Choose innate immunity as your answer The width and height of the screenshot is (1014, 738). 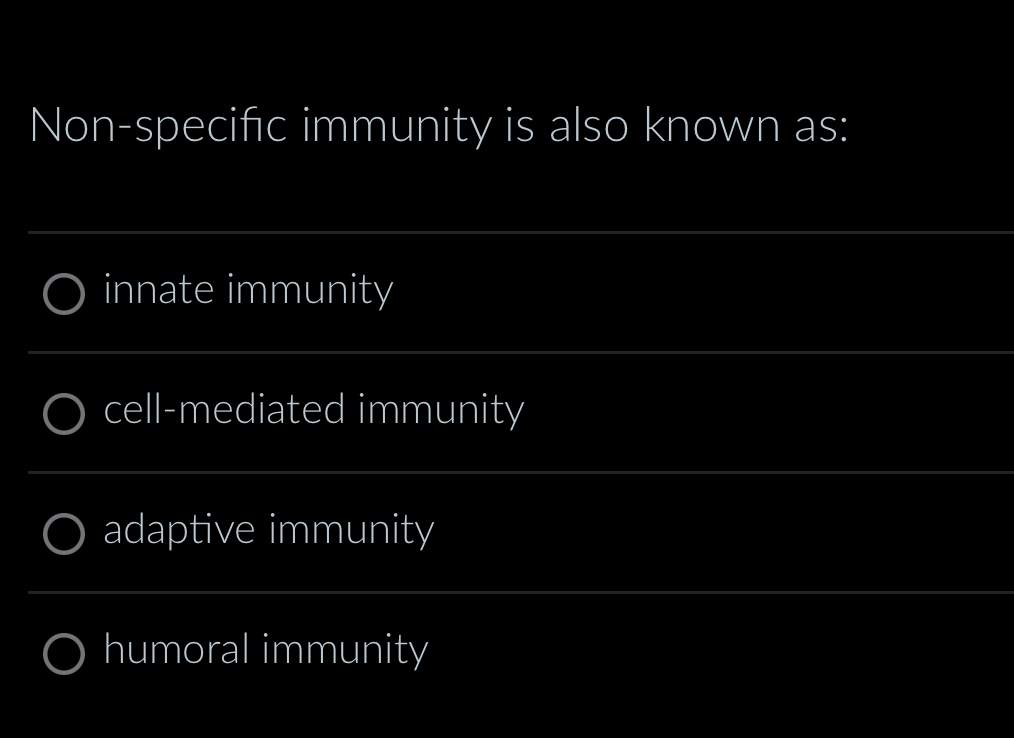click(x=249, y=292)
